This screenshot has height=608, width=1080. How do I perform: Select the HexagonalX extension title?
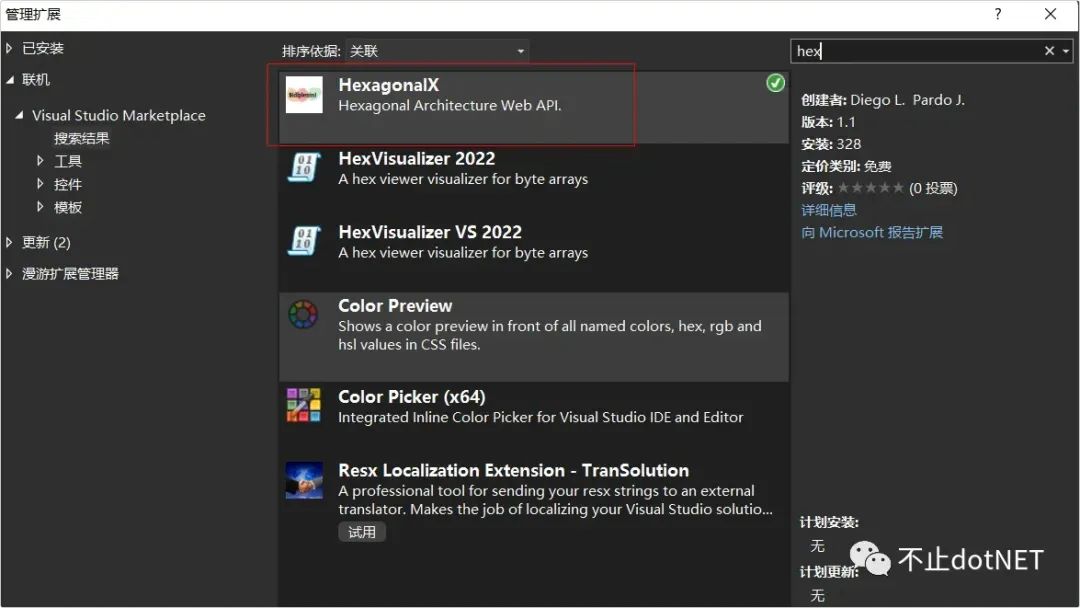388,85
